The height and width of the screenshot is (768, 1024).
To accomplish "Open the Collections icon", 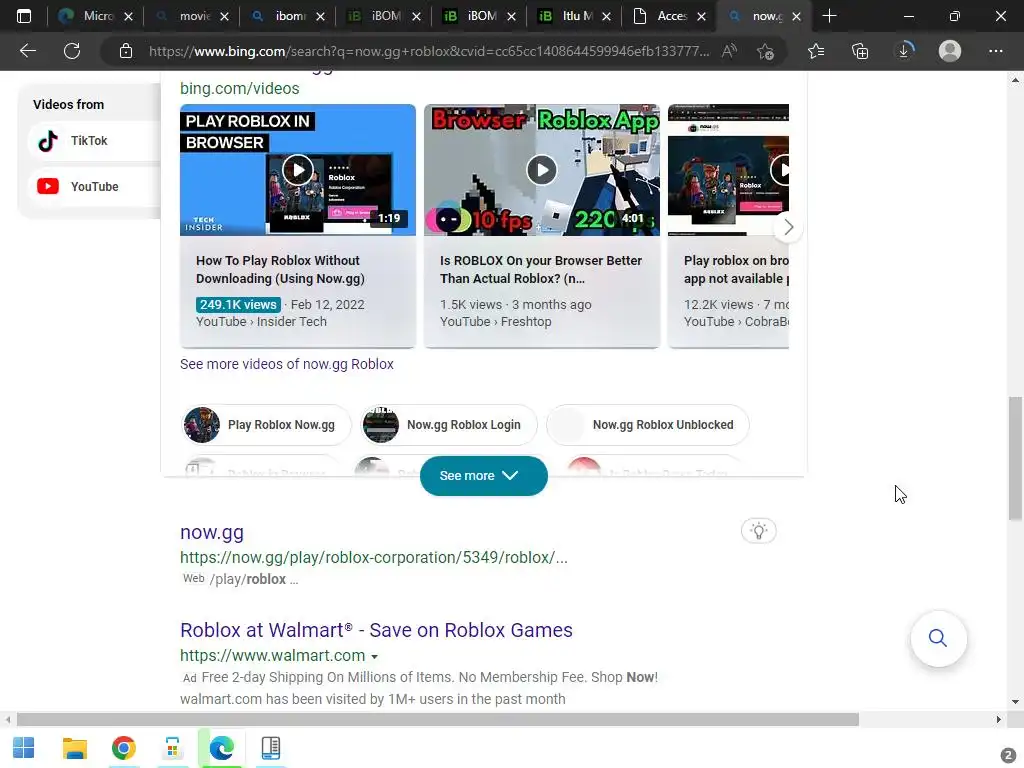I will [x=860, y=51].
